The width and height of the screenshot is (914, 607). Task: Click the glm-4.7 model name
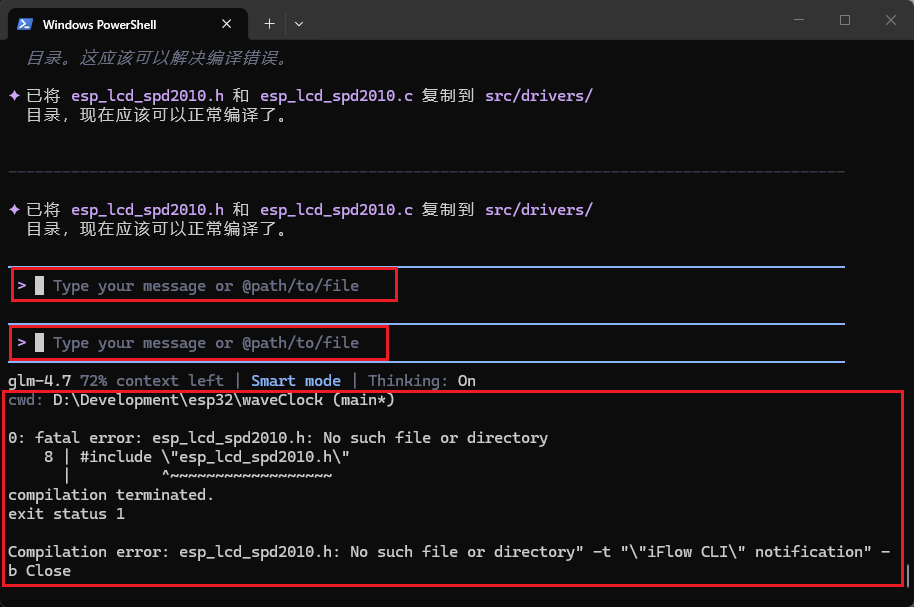35,381
